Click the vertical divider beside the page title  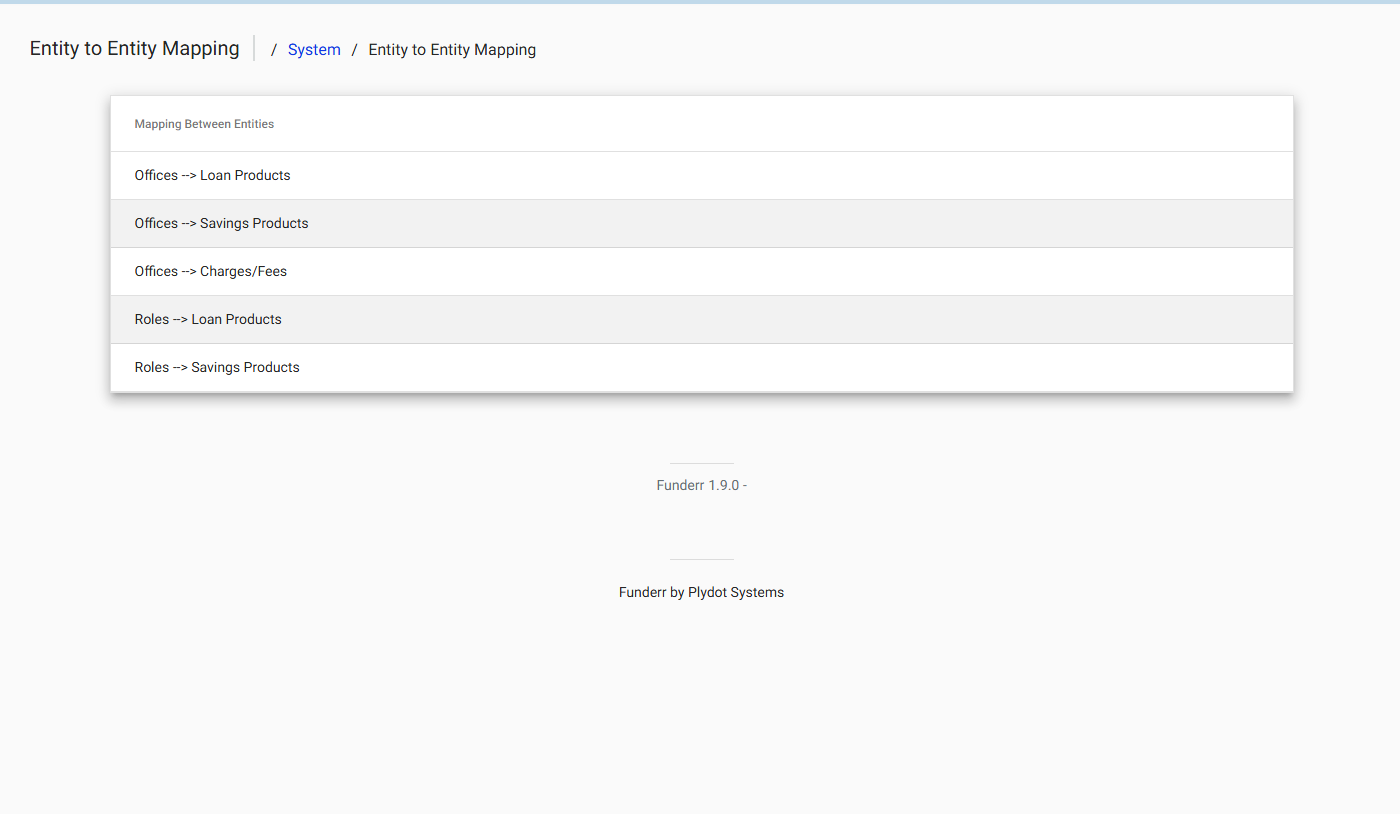coord(254,48)
